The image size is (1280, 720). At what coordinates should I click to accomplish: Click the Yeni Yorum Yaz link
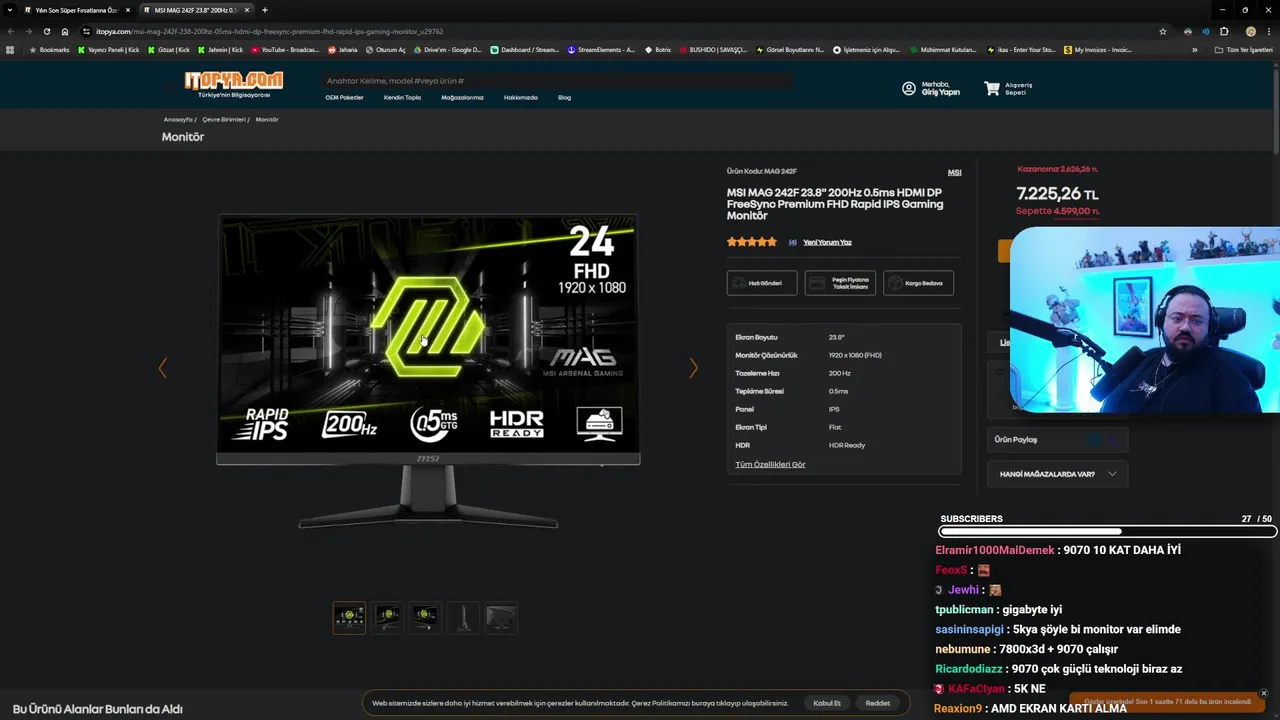click(827, 242)
